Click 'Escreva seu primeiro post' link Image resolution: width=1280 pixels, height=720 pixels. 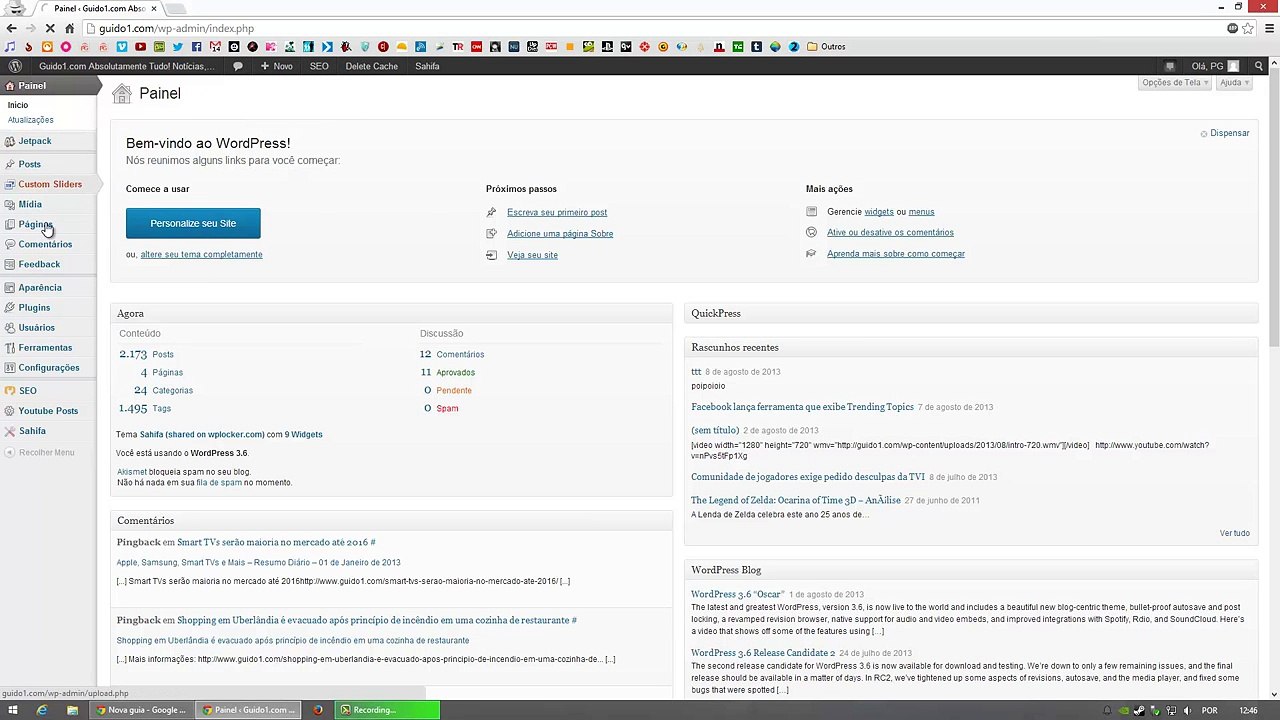coord(557,212)
